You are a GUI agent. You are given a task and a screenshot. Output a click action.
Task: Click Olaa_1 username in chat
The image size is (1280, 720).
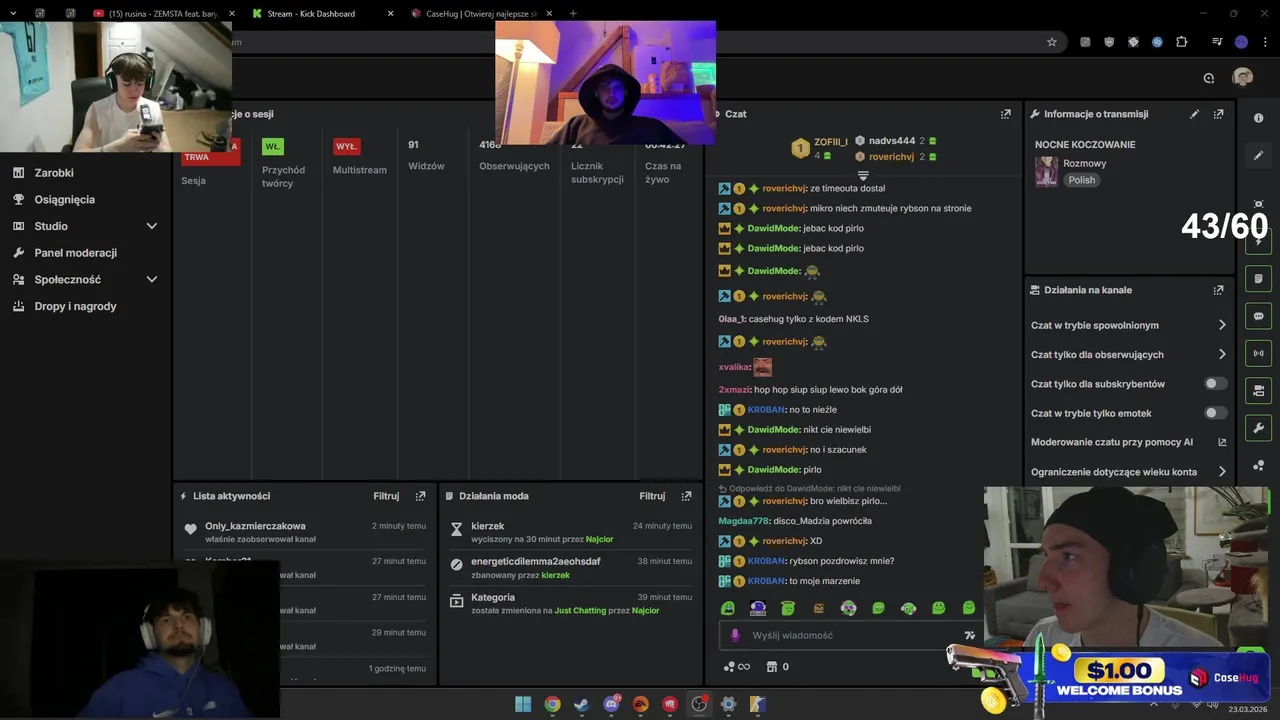[x=731, y=319]
